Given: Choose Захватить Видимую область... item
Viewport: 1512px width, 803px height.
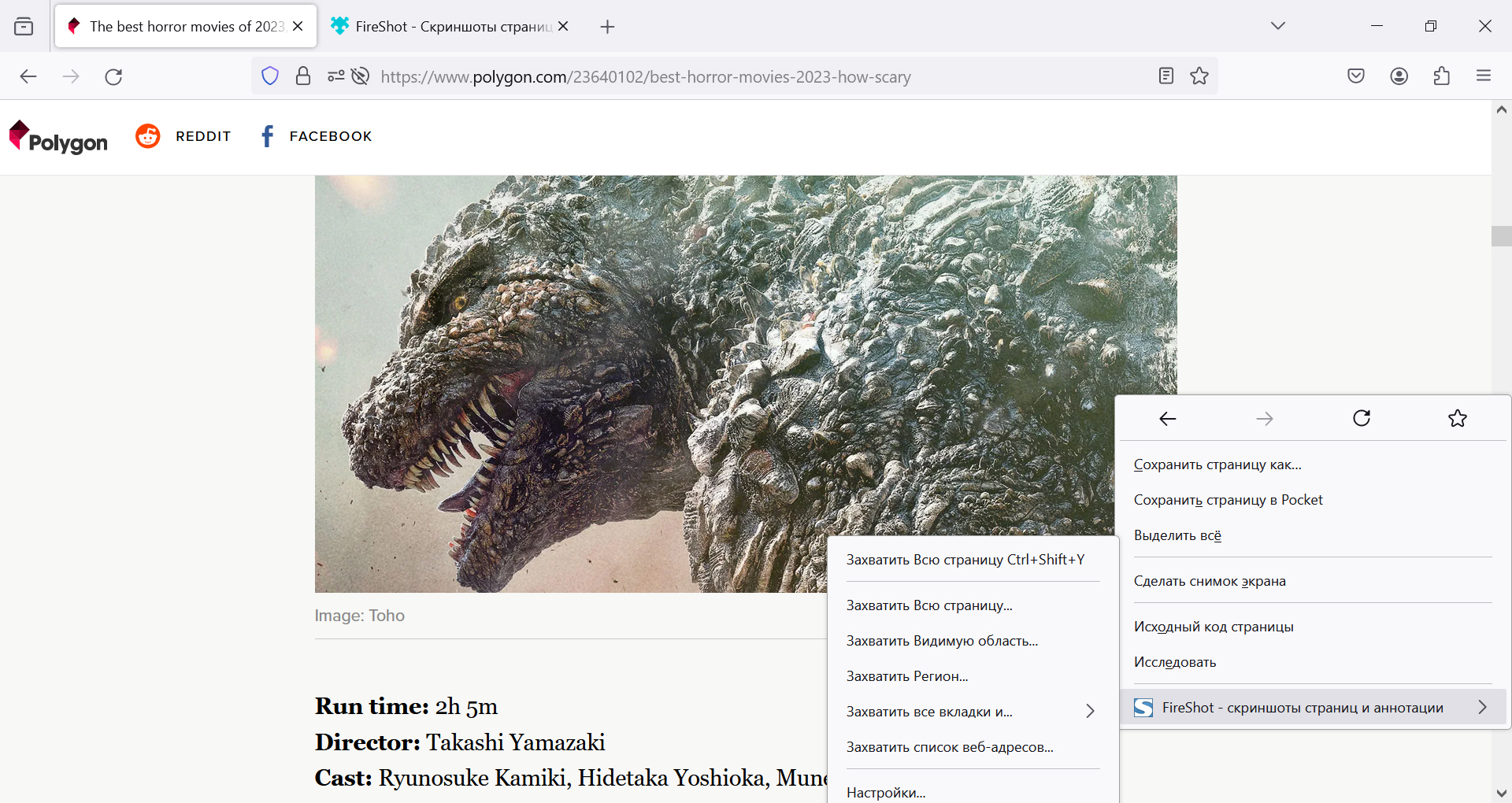Looking at the screenshot, I should [x=973, y=641].
